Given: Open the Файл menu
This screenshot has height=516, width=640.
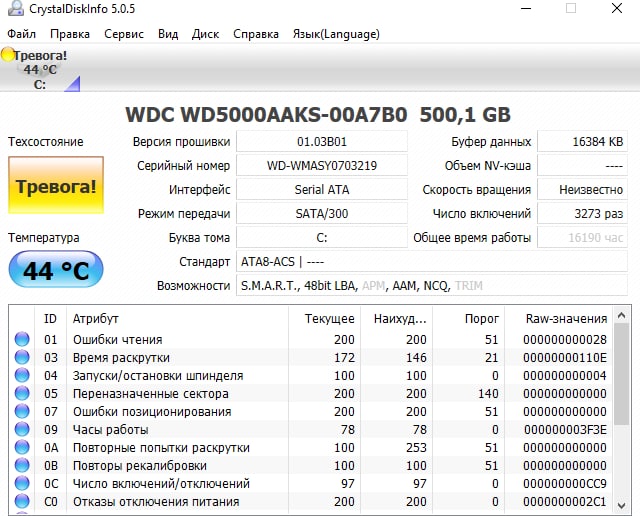Looking at the screenshot, I should coord(22,34).
